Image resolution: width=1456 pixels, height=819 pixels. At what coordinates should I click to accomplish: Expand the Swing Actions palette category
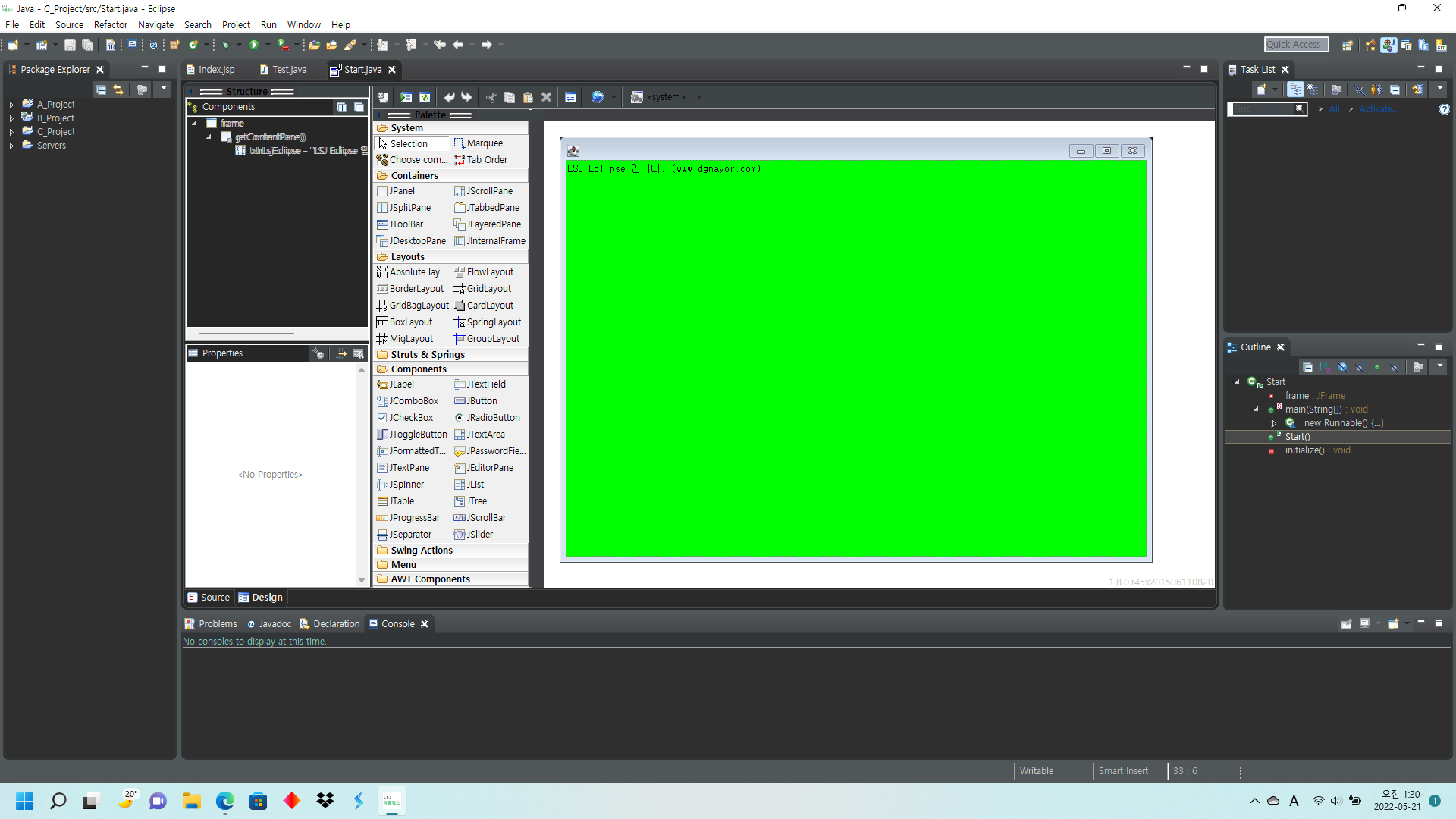[422, 551]
